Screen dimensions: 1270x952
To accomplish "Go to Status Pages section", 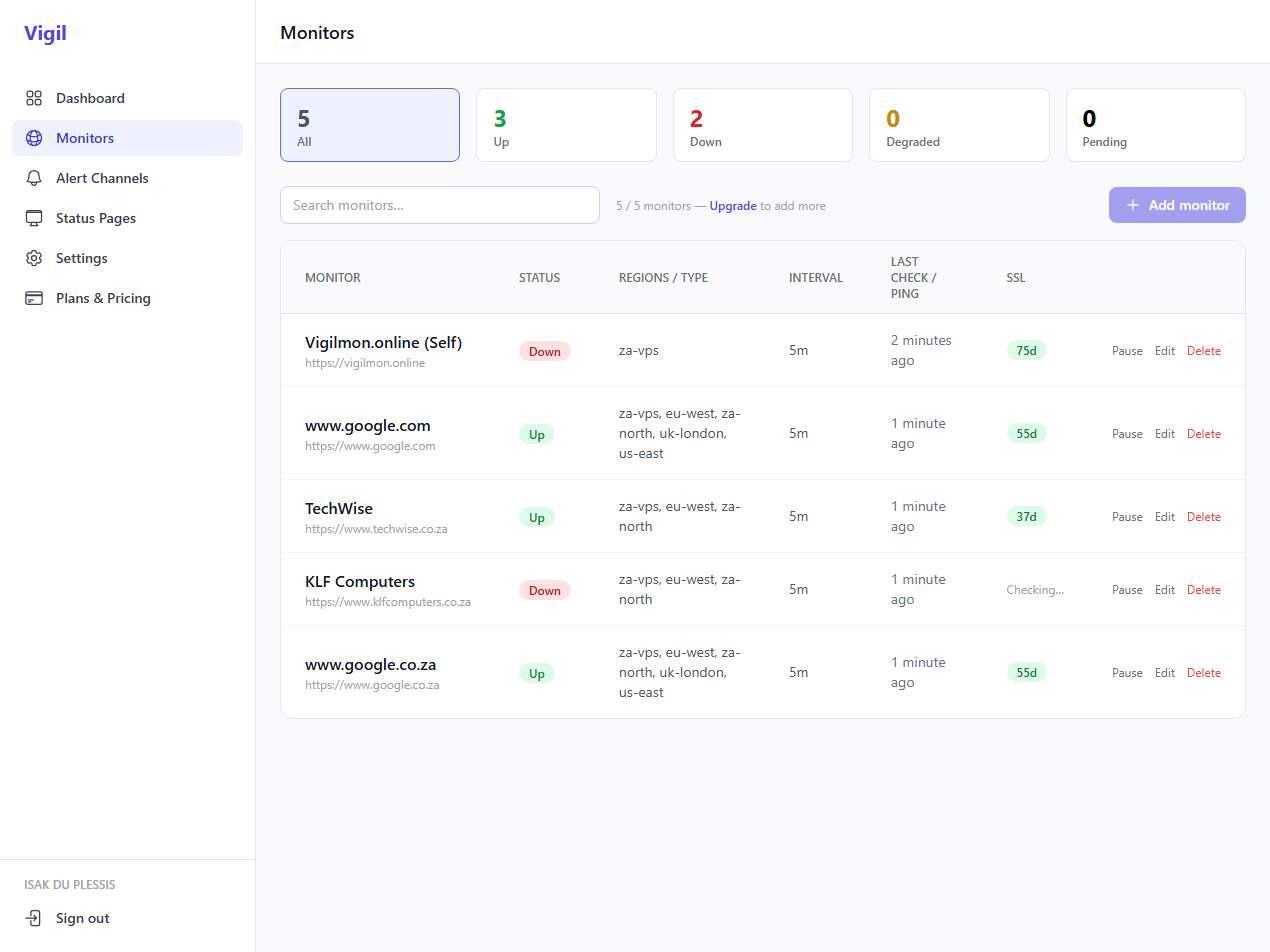I will coord(127,218).
